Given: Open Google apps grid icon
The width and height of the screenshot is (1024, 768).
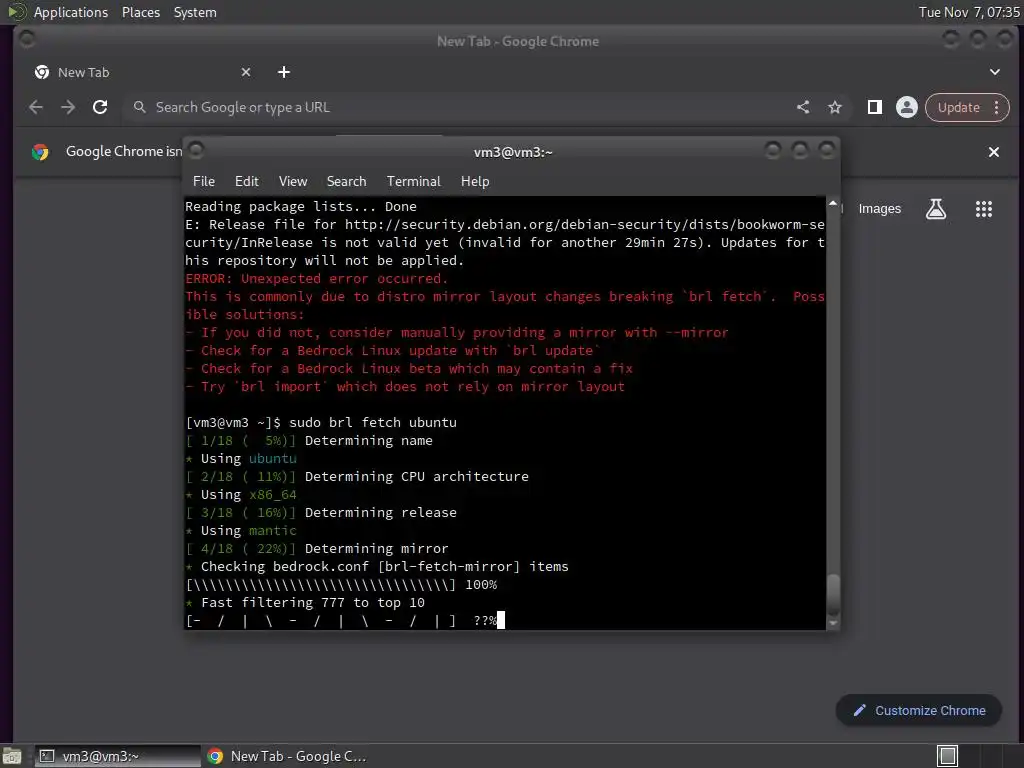Looking at the screenshot, I should tap(984, 209).
